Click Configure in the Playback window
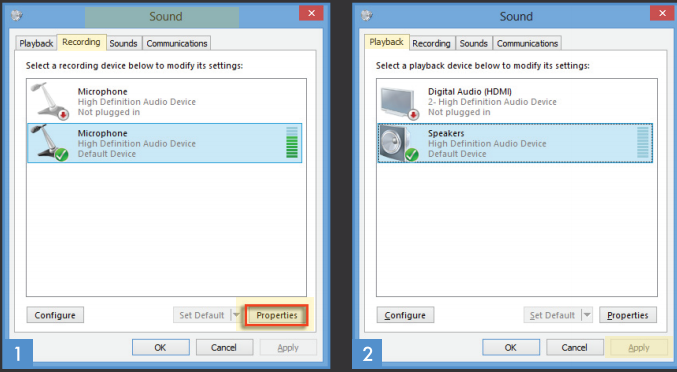The height and width of the screenshot is (372, 677). click(405, 315)
